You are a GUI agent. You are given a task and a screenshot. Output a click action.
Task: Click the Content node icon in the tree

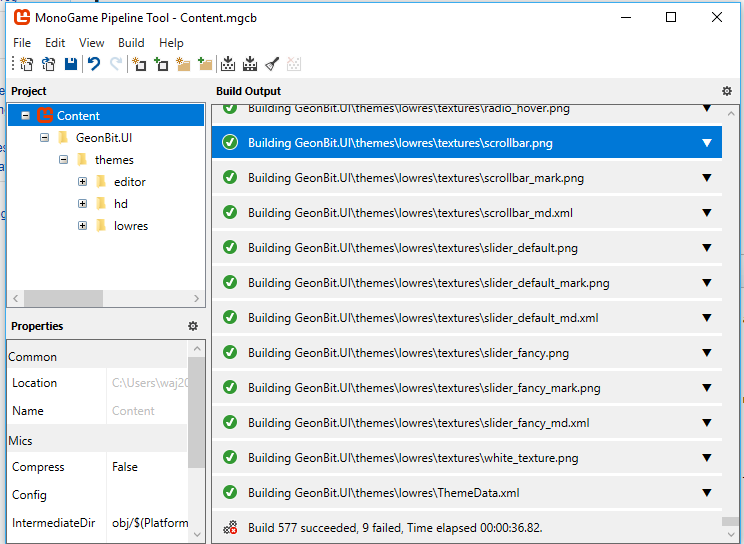tap(45, 115)
